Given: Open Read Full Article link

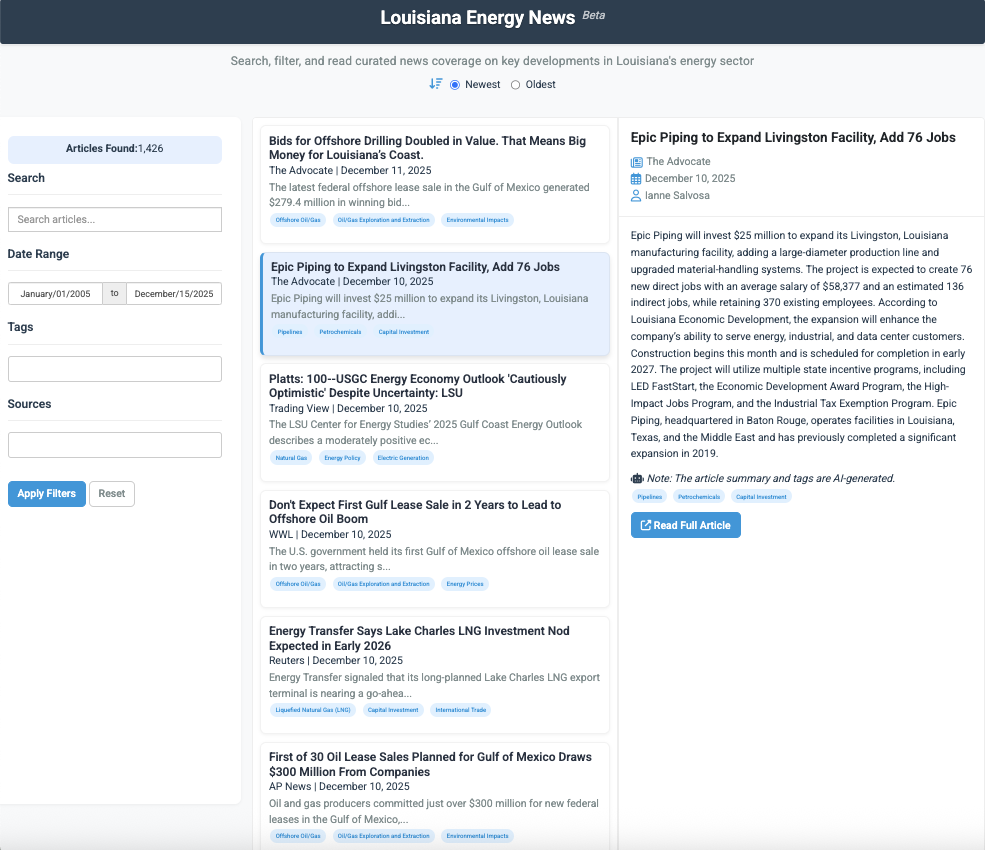Looking at the screenshot, I should click(x=685, y=525).
